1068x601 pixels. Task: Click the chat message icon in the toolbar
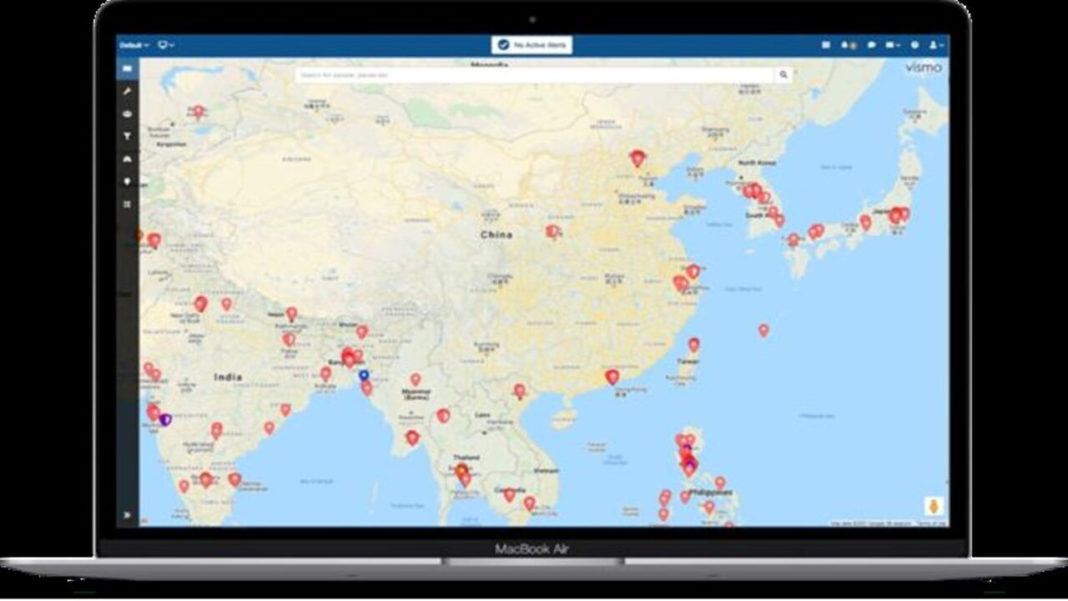tap(872, 45)
